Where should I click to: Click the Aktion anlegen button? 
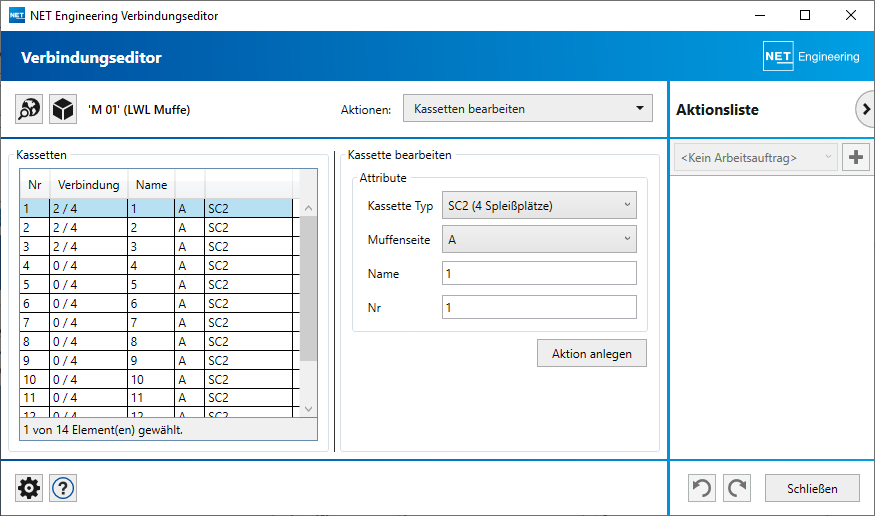[x=592, y=353]
